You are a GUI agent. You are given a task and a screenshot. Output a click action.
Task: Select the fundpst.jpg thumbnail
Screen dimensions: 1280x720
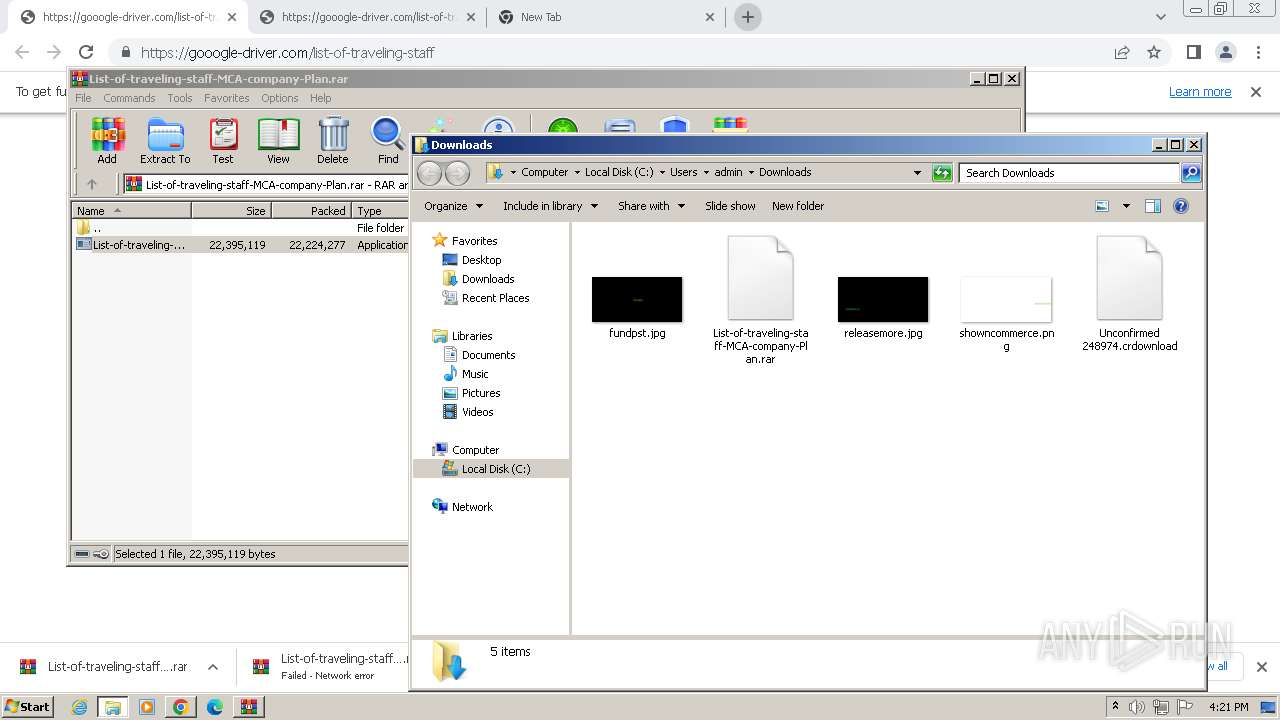[x=637, y=300]
